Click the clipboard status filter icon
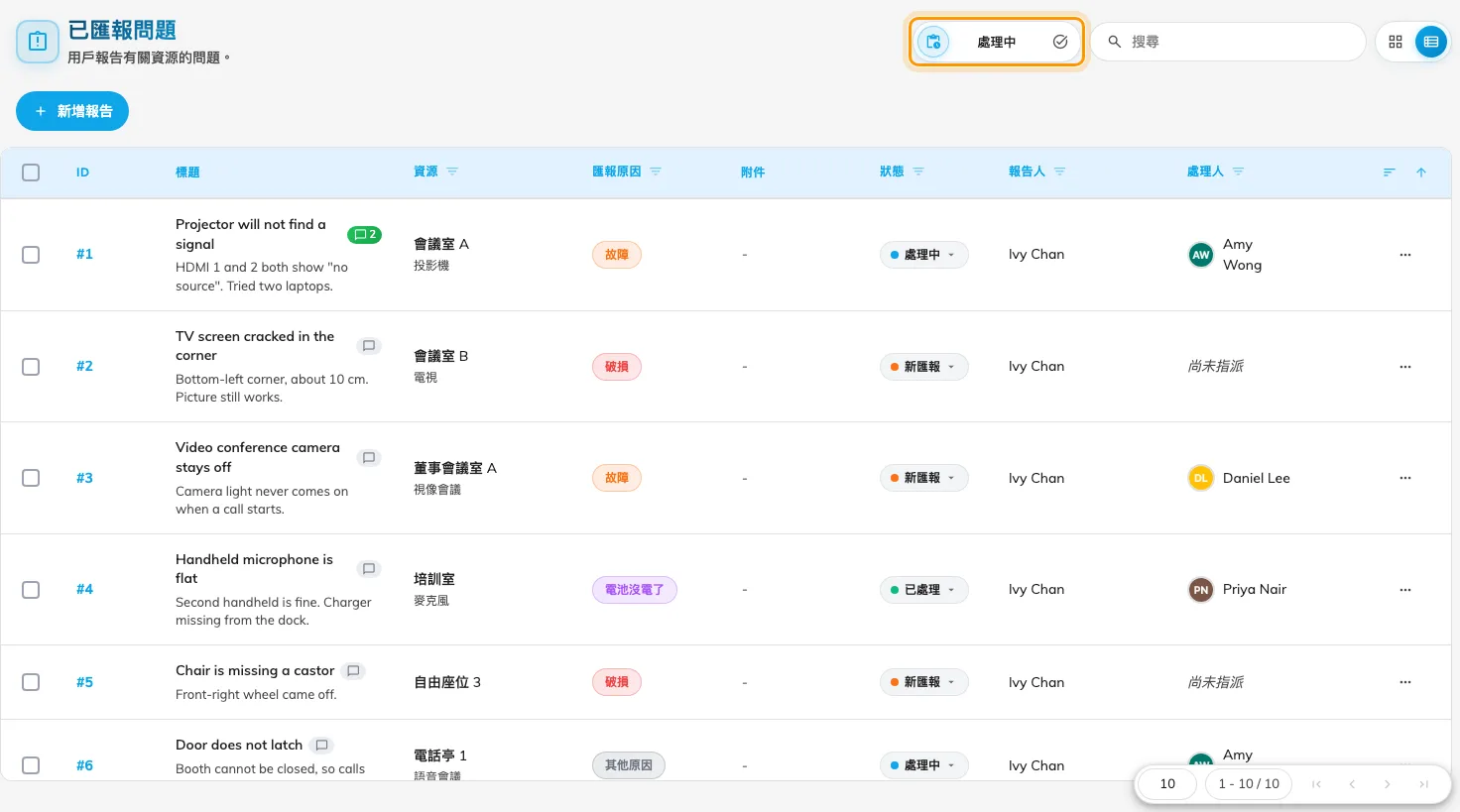The image size is (1460, 812). coord(933,42)
